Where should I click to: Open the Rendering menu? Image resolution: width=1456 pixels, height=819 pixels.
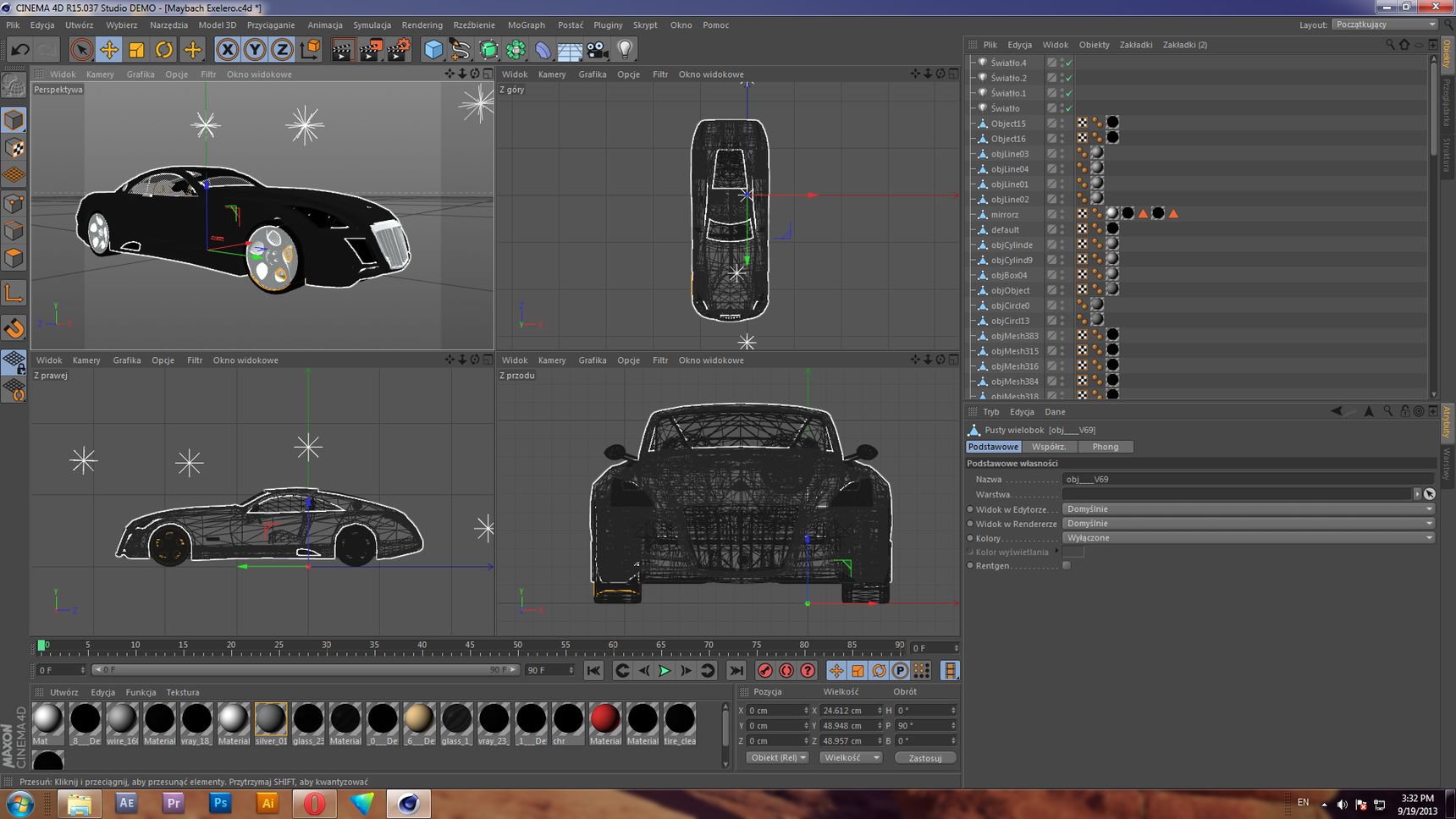pyautogui.click(x=422, y=25)
